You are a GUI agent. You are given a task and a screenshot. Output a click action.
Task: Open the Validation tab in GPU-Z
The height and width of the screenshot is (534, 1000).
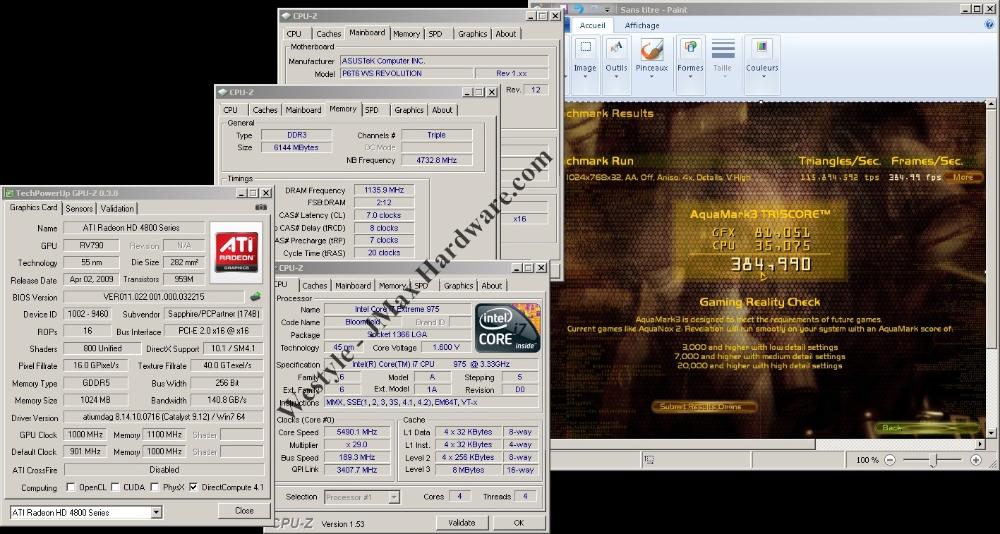pyautogui.click(x=117, y=209)
